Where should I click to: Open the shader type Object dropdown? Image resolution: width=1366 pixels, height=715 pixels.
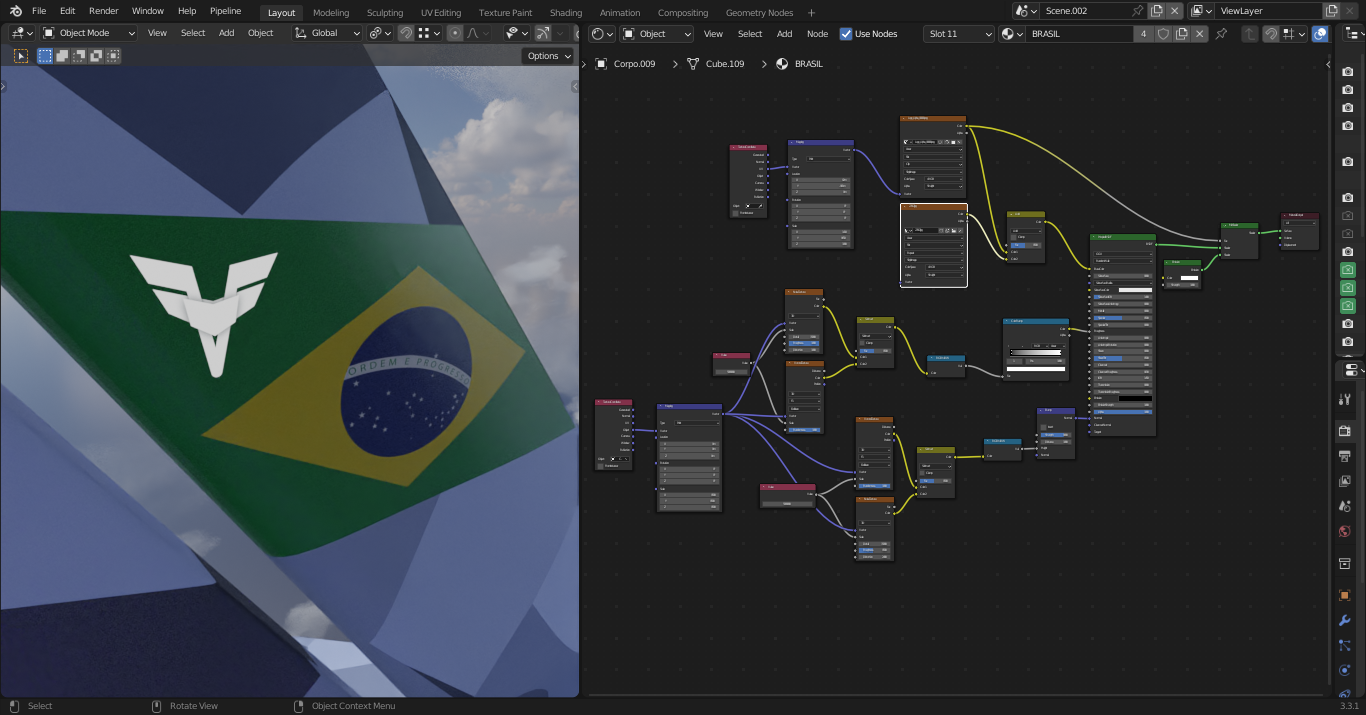[657, 34]
